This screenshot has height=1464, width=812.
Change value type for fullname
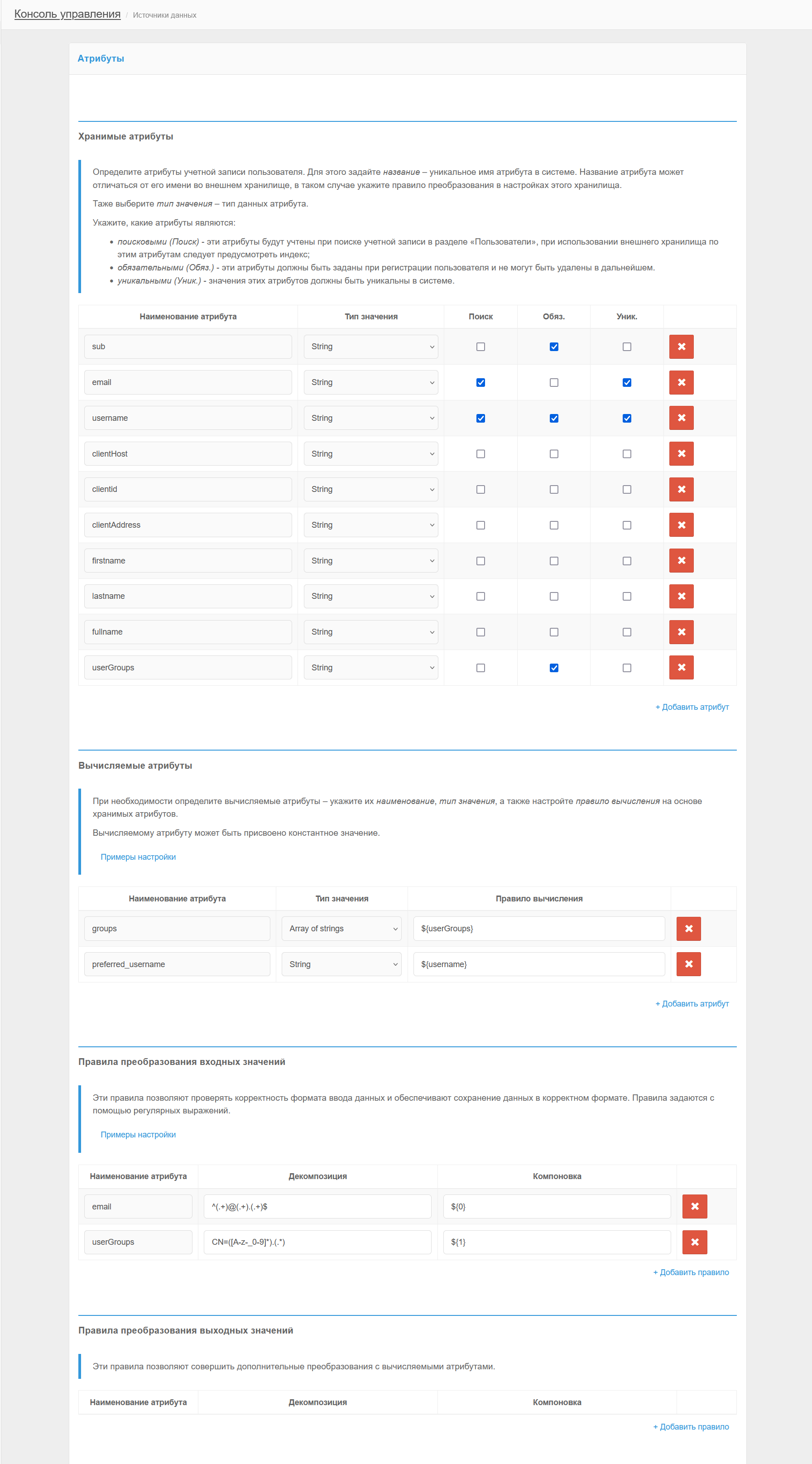click(370, 632)
